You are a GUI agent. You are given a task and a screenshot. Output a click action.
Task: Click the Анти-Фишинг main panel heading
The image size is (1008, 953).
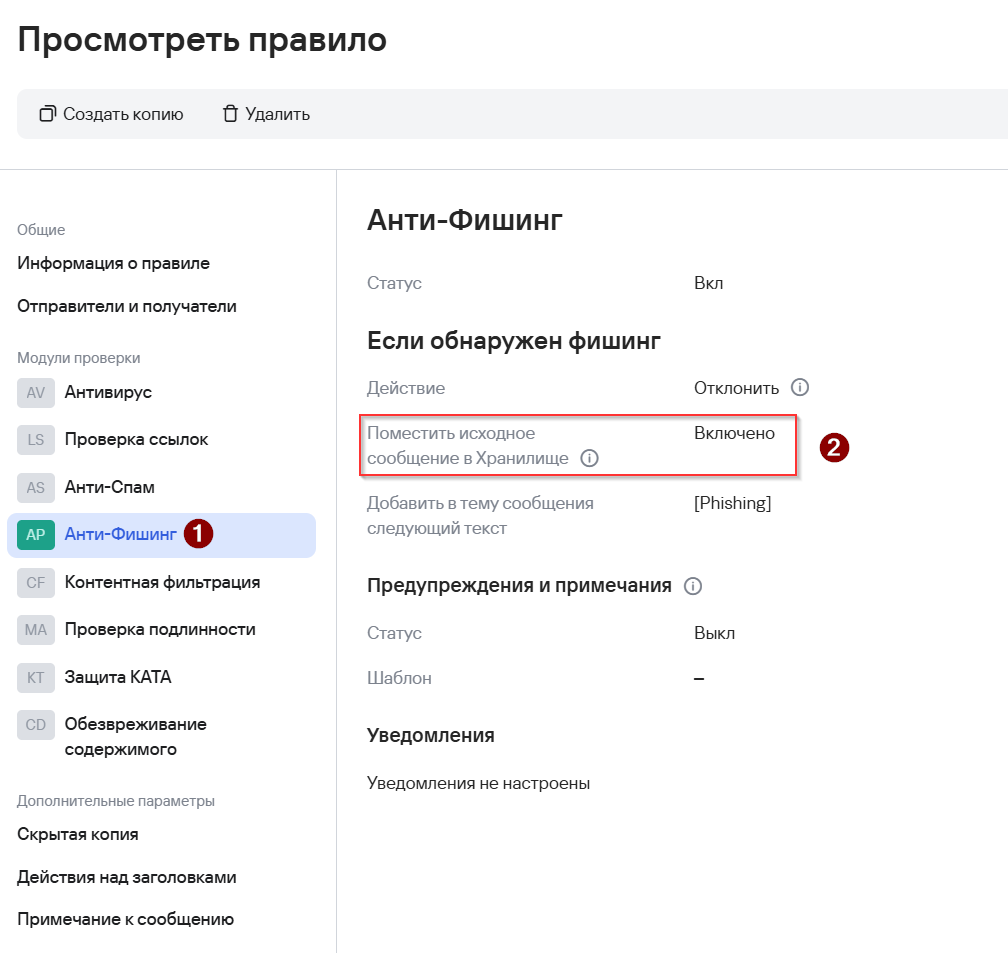point(465,220)
